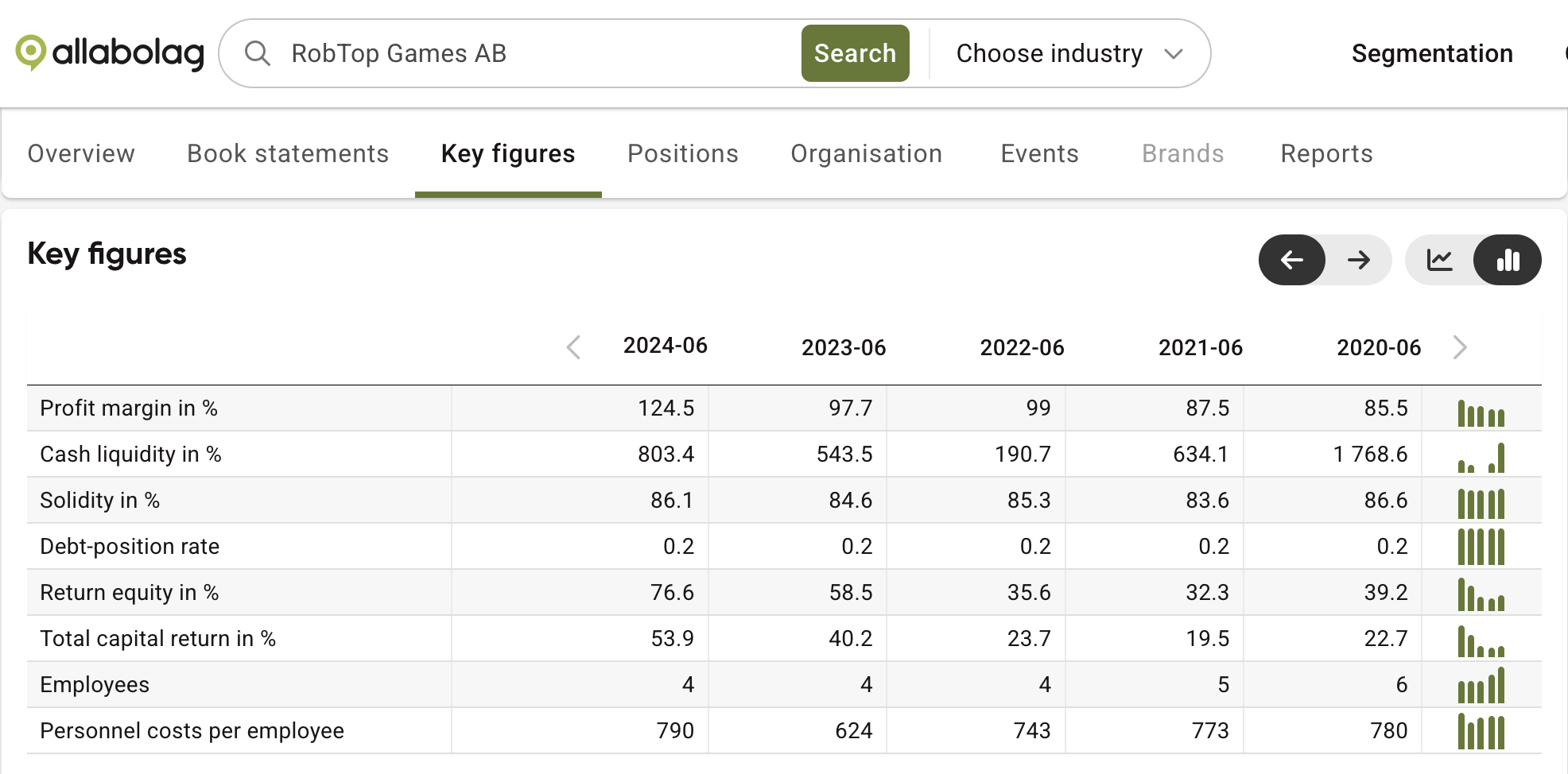Screen dimensions: 1568x774
Task: Switch to bar chart view
Action: (x=1508, y=260)
